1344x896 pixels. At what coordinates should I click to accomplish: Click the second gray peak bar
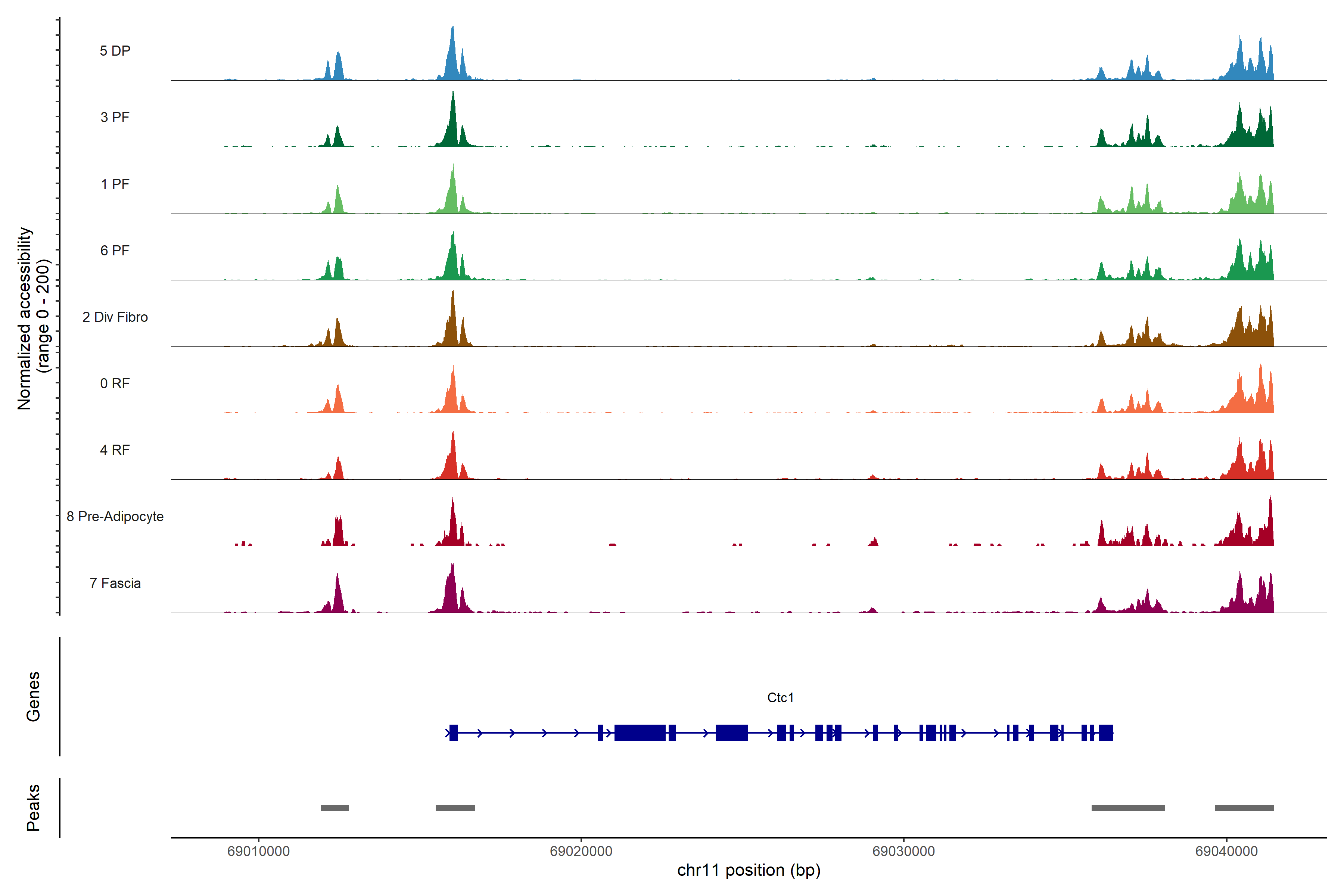click(455, 808)
